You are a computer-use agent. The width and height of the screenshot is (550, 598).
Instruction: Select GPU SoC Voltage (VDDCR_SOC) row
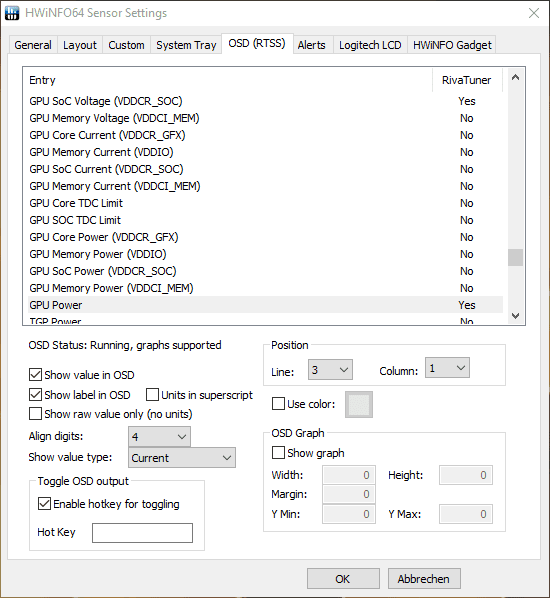click(265, 101)
